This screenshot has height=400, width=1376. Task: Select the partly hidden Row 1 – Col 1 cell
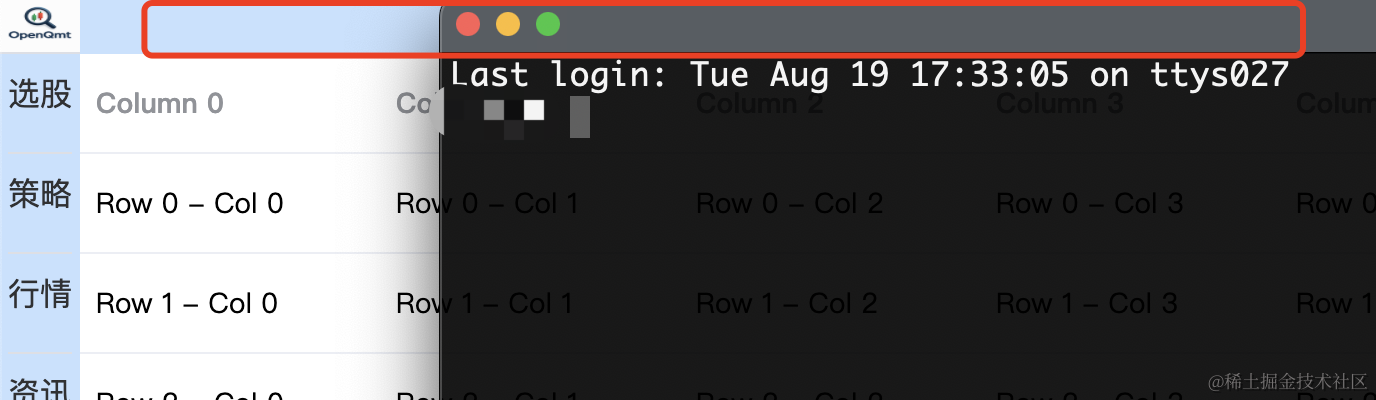click(x=484, y=303)
